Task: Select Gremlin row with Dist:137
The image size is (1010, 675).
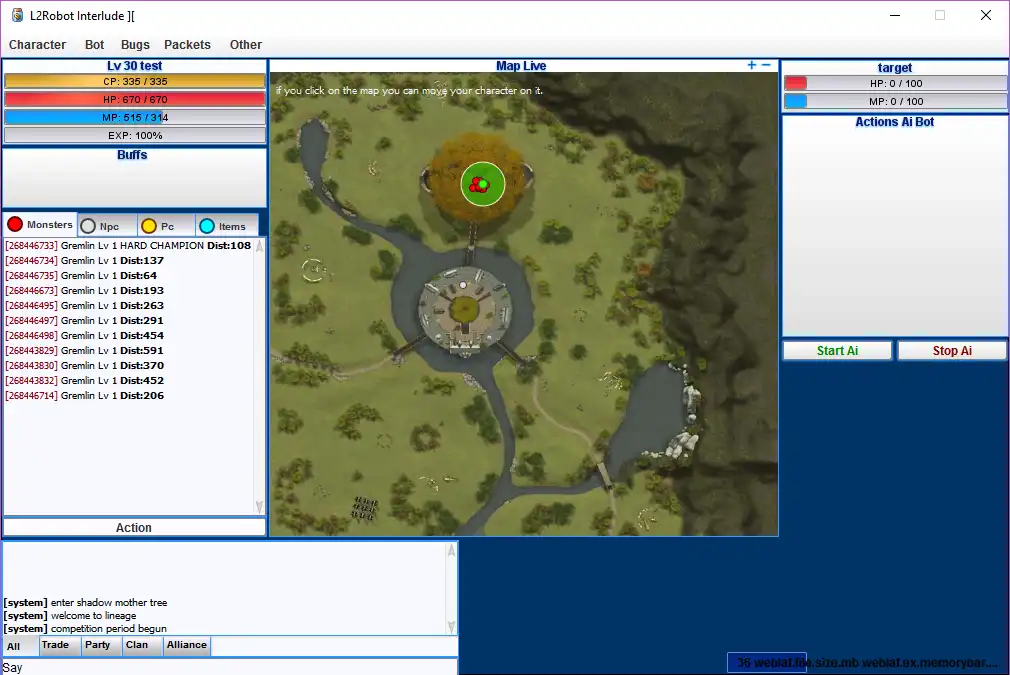Action: [x=128, y=260]
